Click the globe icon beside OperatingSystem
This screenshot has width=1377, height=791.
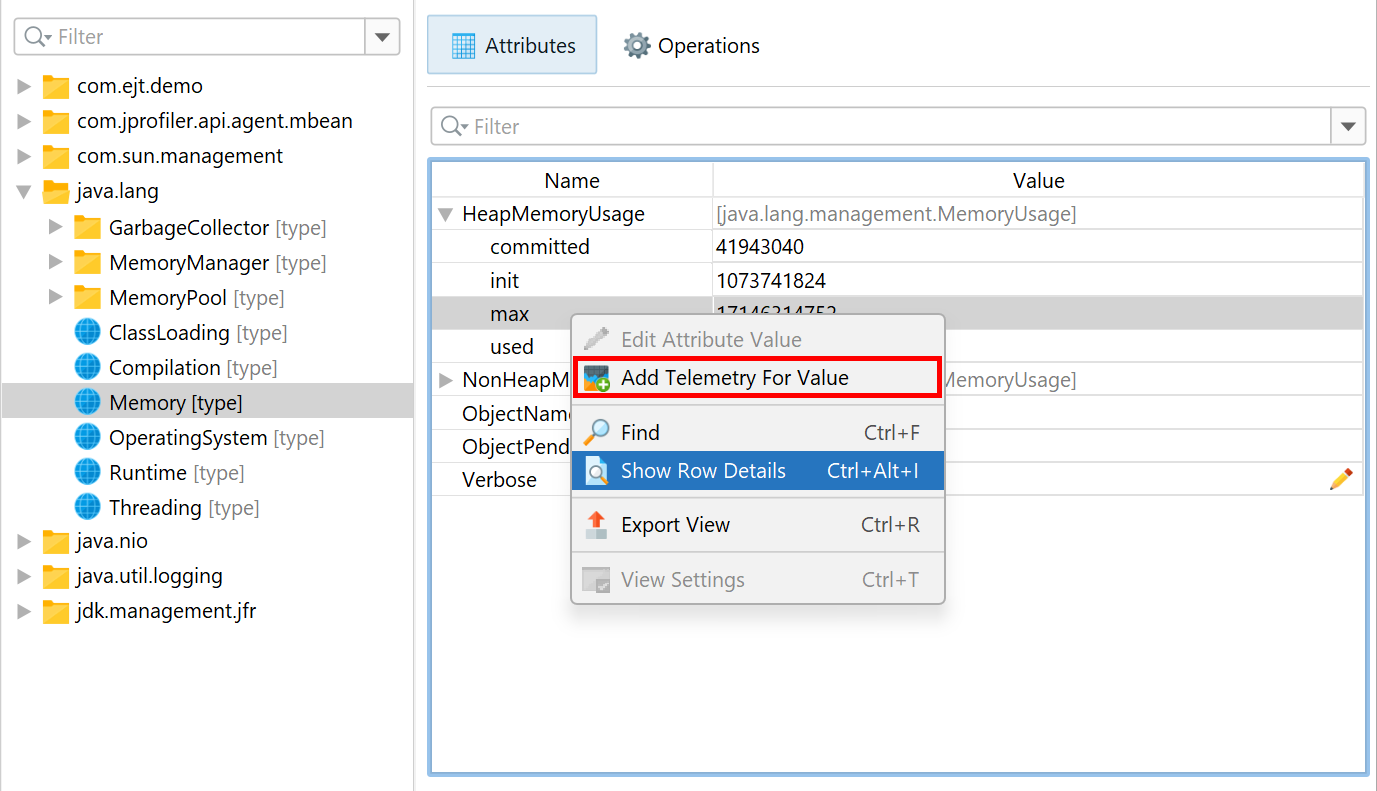[88, 437]
